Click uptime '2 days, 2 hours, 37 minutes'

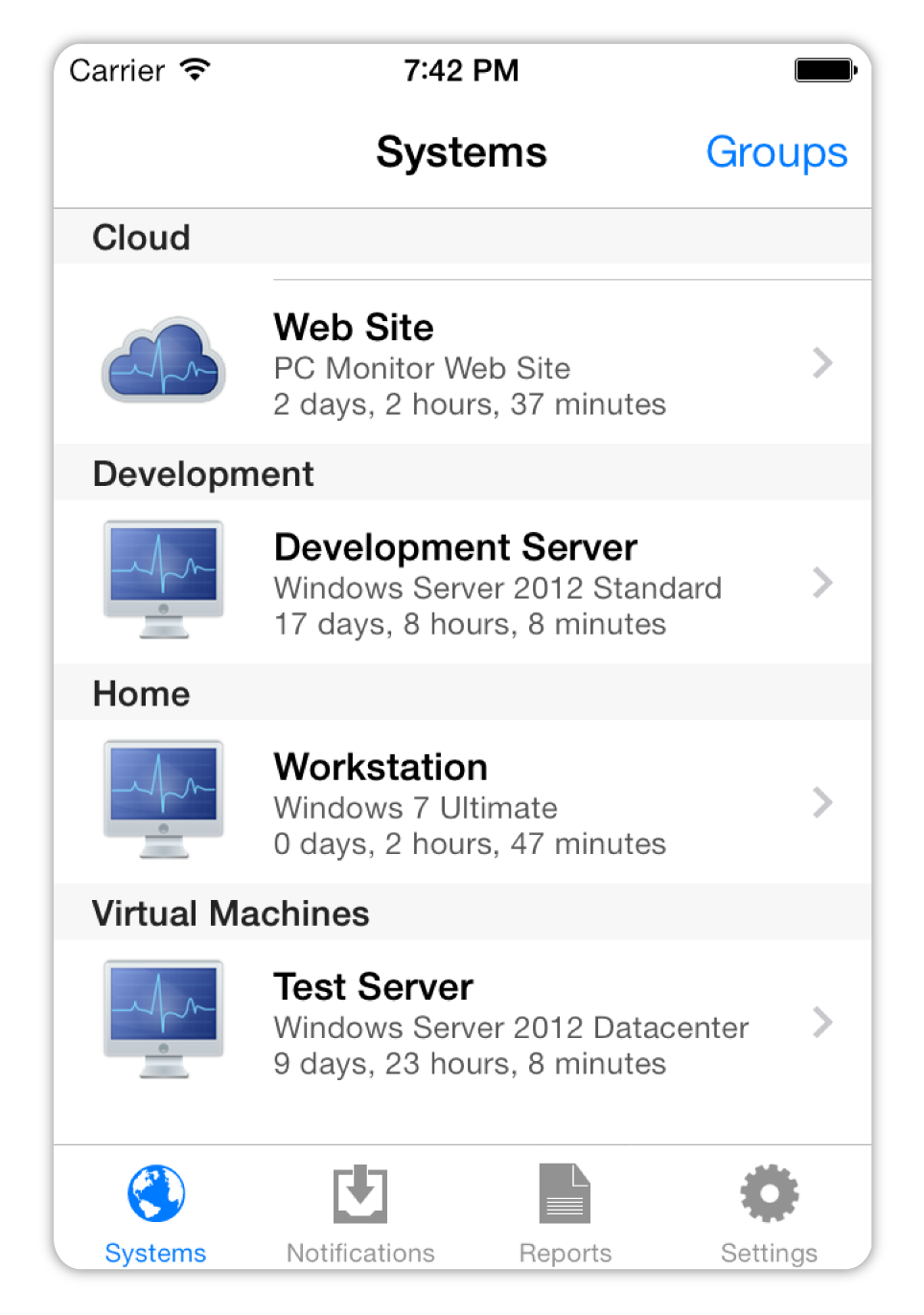[470, 404]
